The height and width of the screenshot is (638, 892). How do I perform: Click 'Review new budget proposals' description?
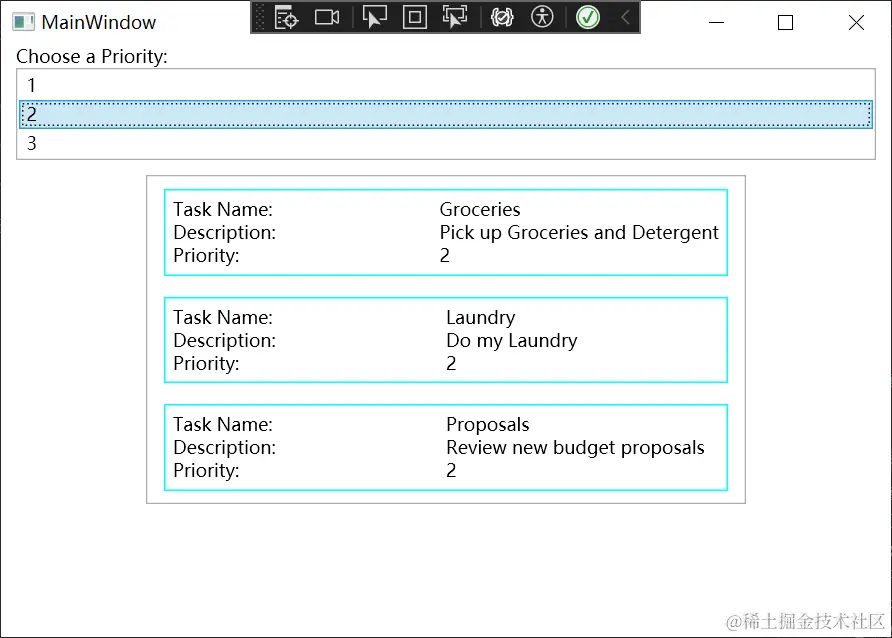pos(575,448)
